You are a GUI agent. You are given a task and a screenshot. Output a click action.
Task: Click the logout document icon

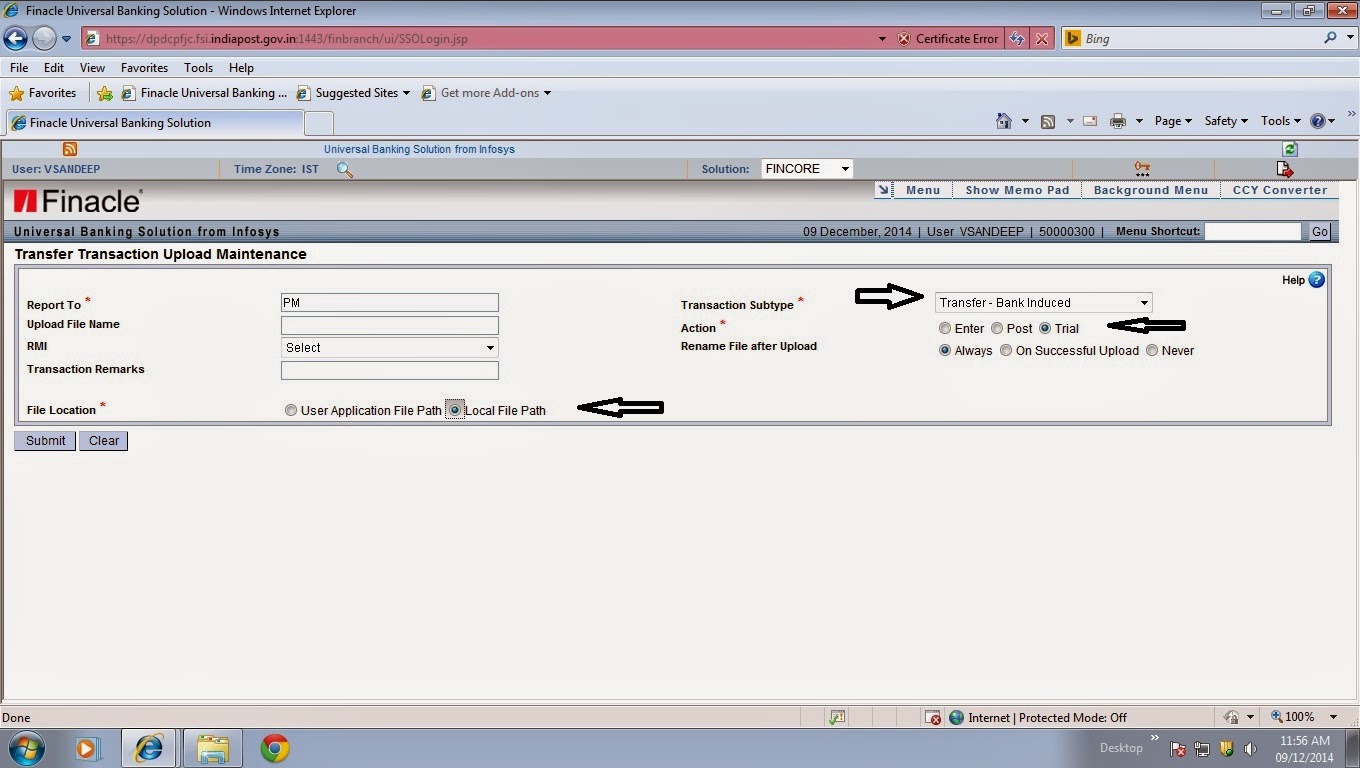point(1284,169)
